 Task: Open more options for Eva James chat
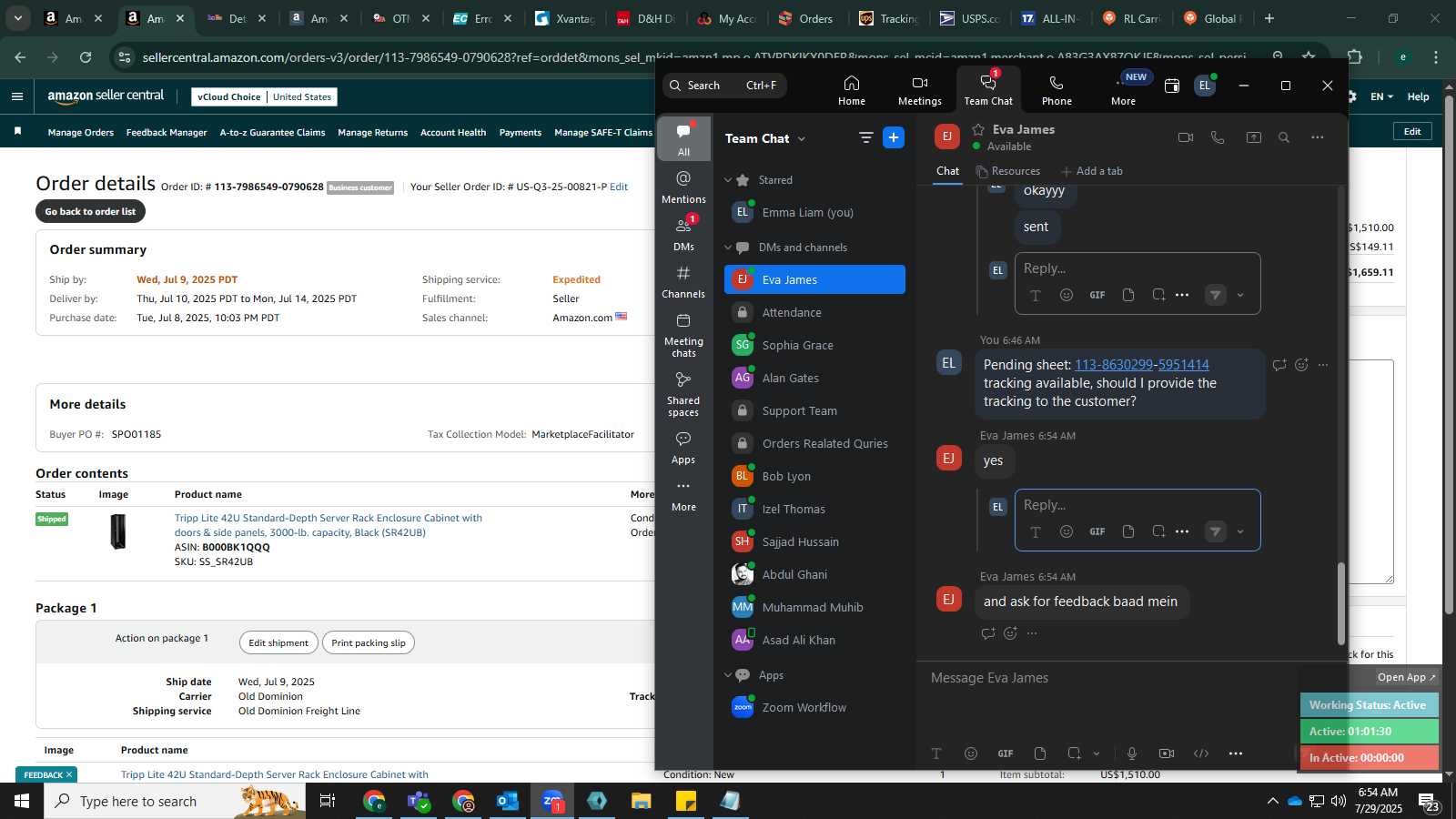tap(1317, 137)
